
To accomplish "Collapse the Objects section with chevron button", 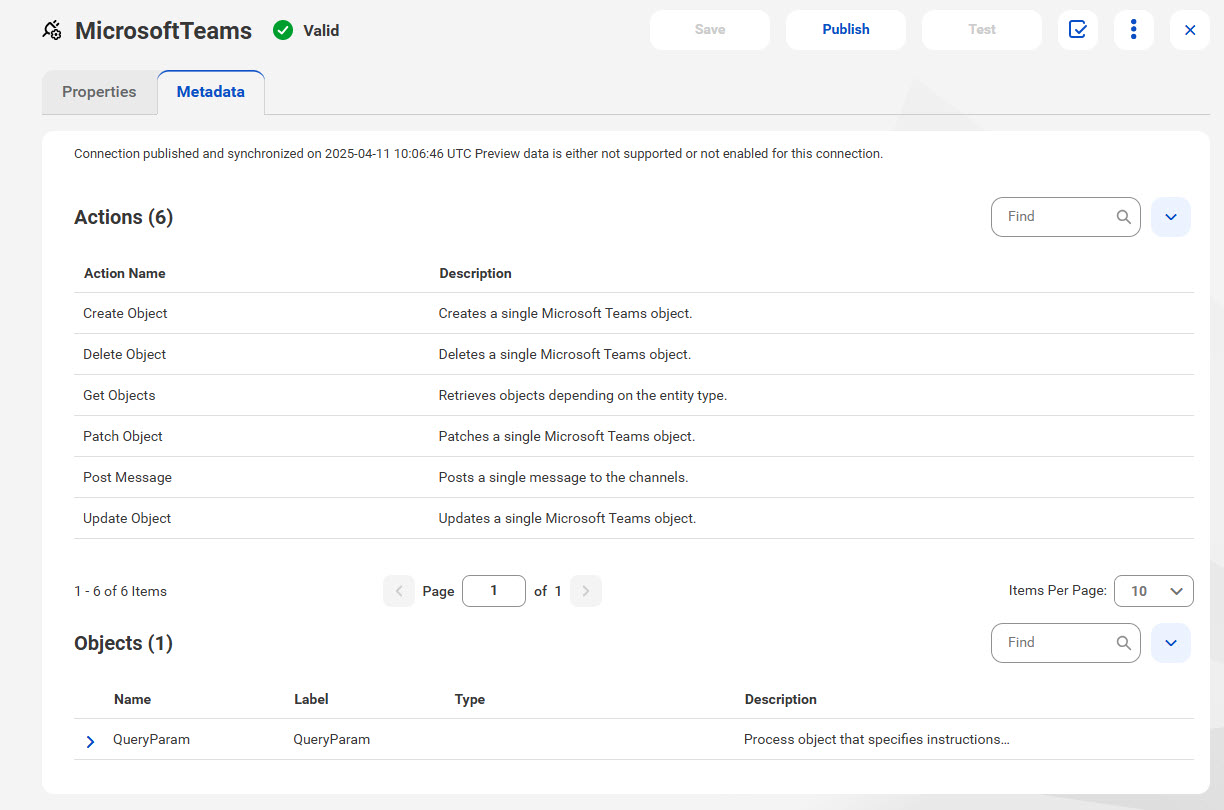I will tap(1171, 643).
